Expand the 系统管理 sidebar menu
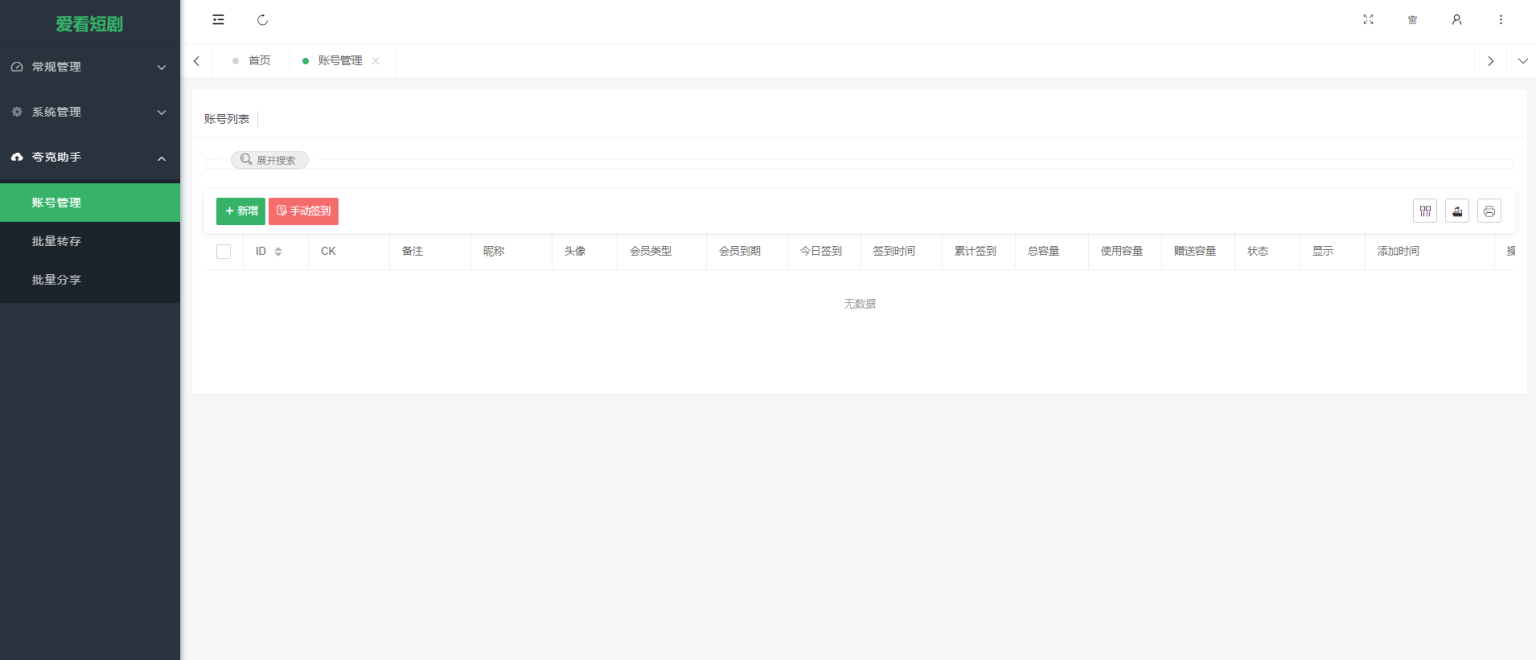The image size is (1536, 660). click(90, 112)
